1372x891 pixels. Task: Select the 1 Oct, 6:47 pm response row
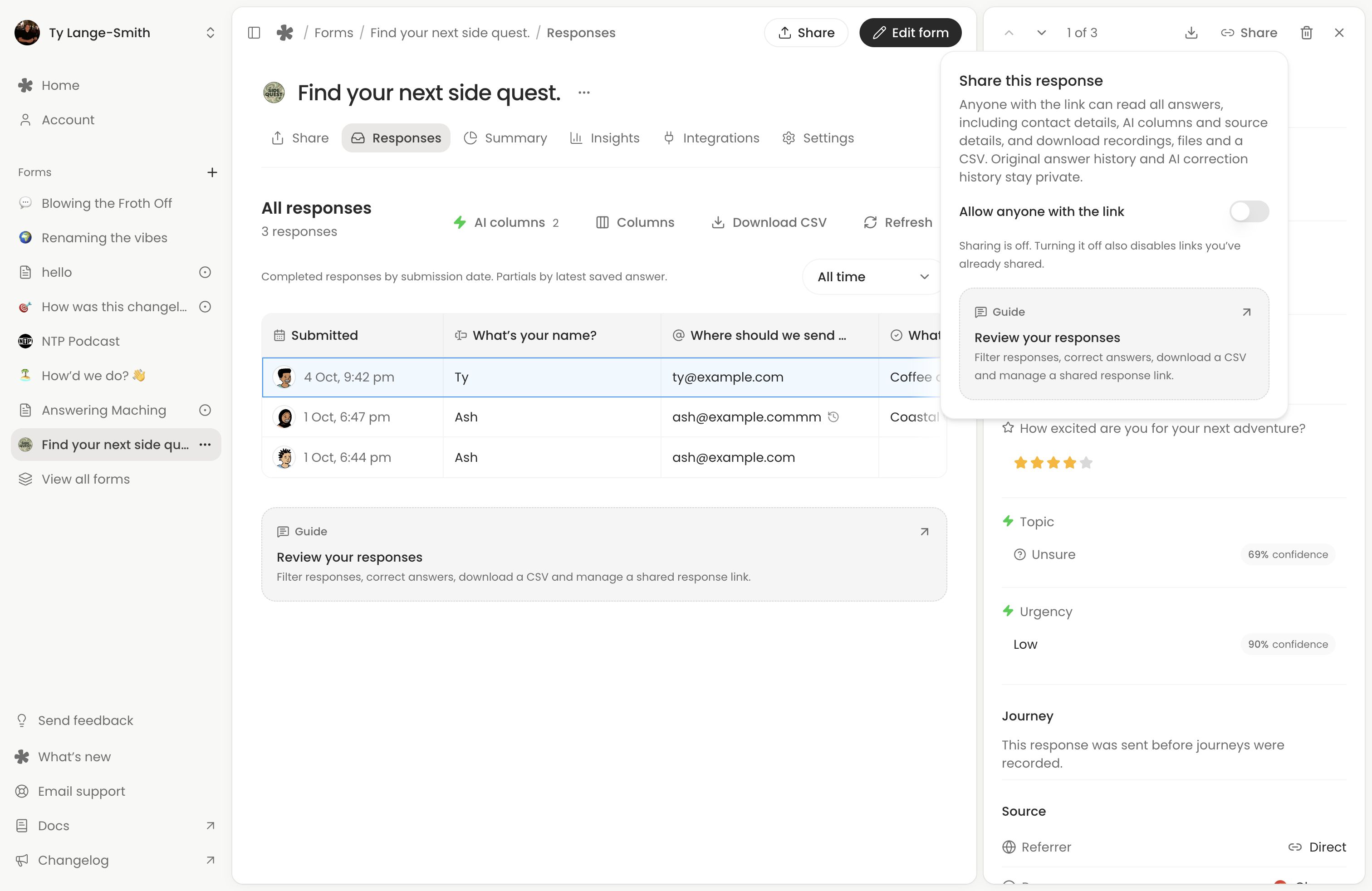pyautogui.click(x=603, y=417)
